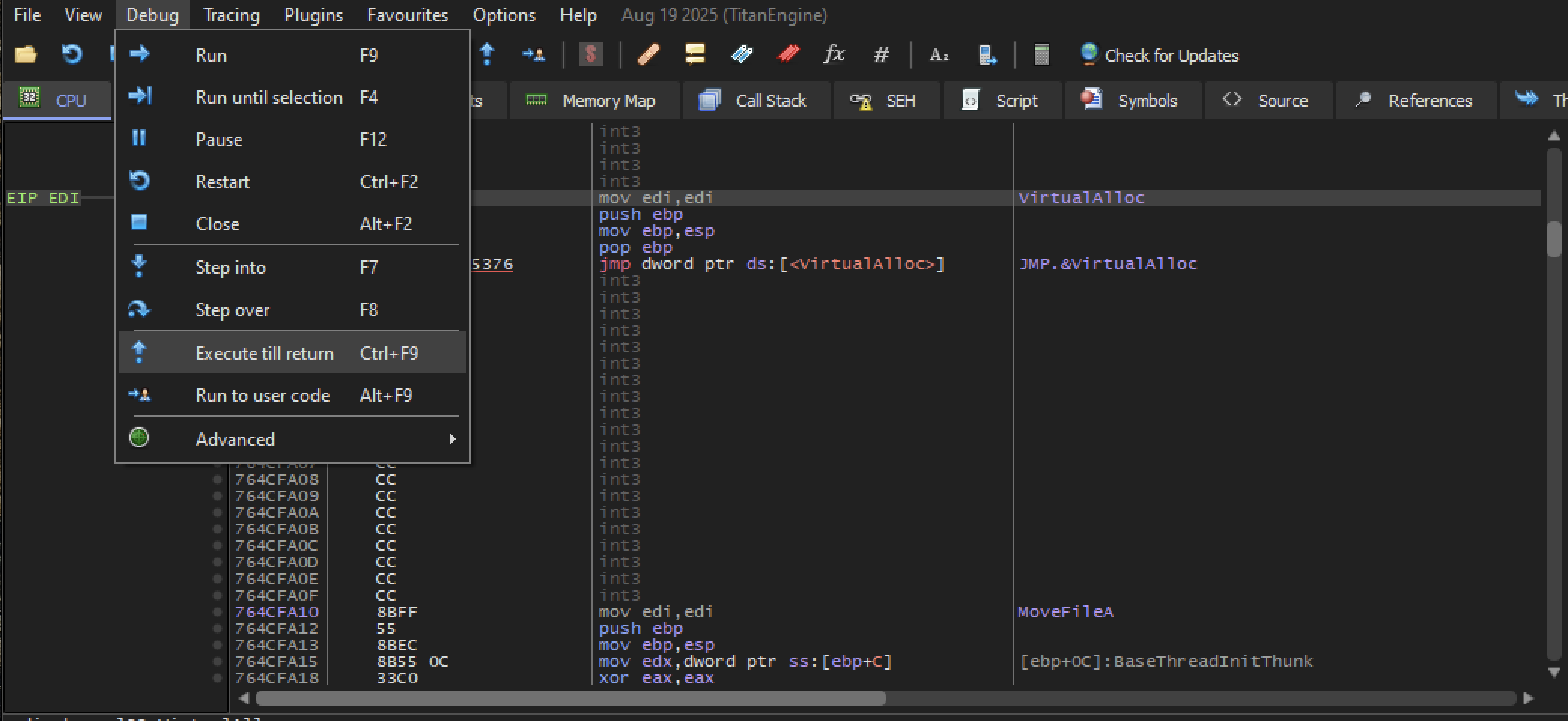Click Check for Updates in the toolbar
The height and width of the screenshot is (721, 1568).
tap(1159, 55)
